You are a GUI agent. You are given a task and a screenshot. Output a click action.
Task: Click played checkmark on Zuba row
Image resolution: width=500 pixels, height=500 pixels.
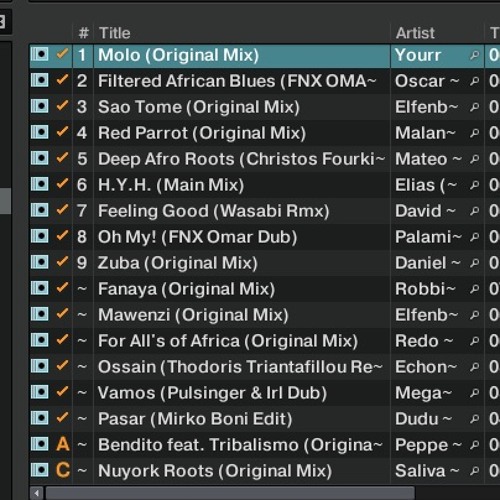(x=62, y=262)
